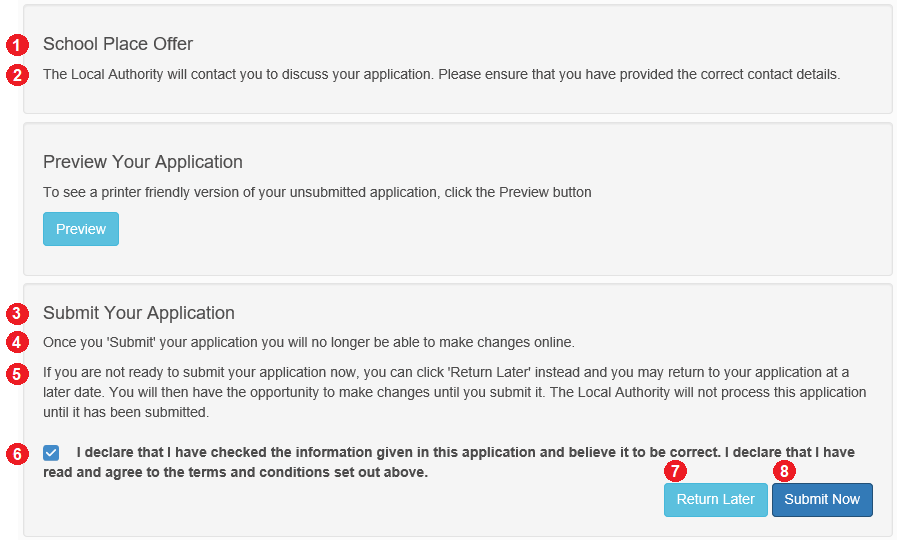Image resolution: width=897 pixels, height=541 pixels.
Task: Choose Return Later to save progress
Action: point(716,500)
